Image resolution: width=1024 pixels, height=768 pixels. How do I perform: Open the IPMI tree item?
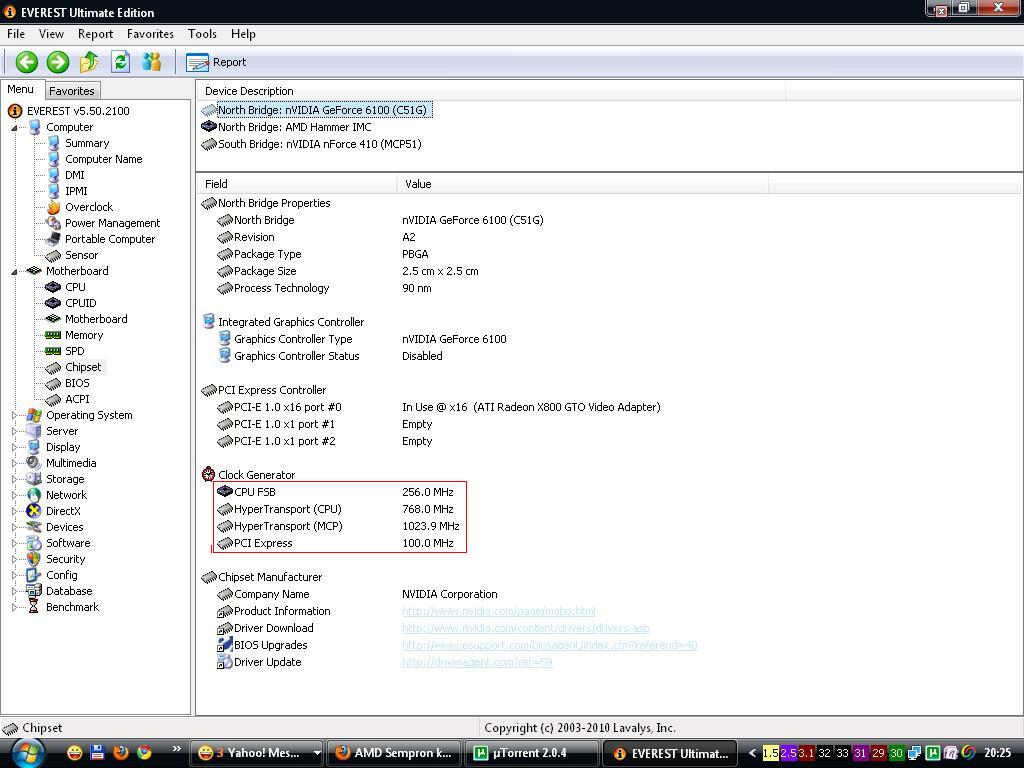click(76, 191)
